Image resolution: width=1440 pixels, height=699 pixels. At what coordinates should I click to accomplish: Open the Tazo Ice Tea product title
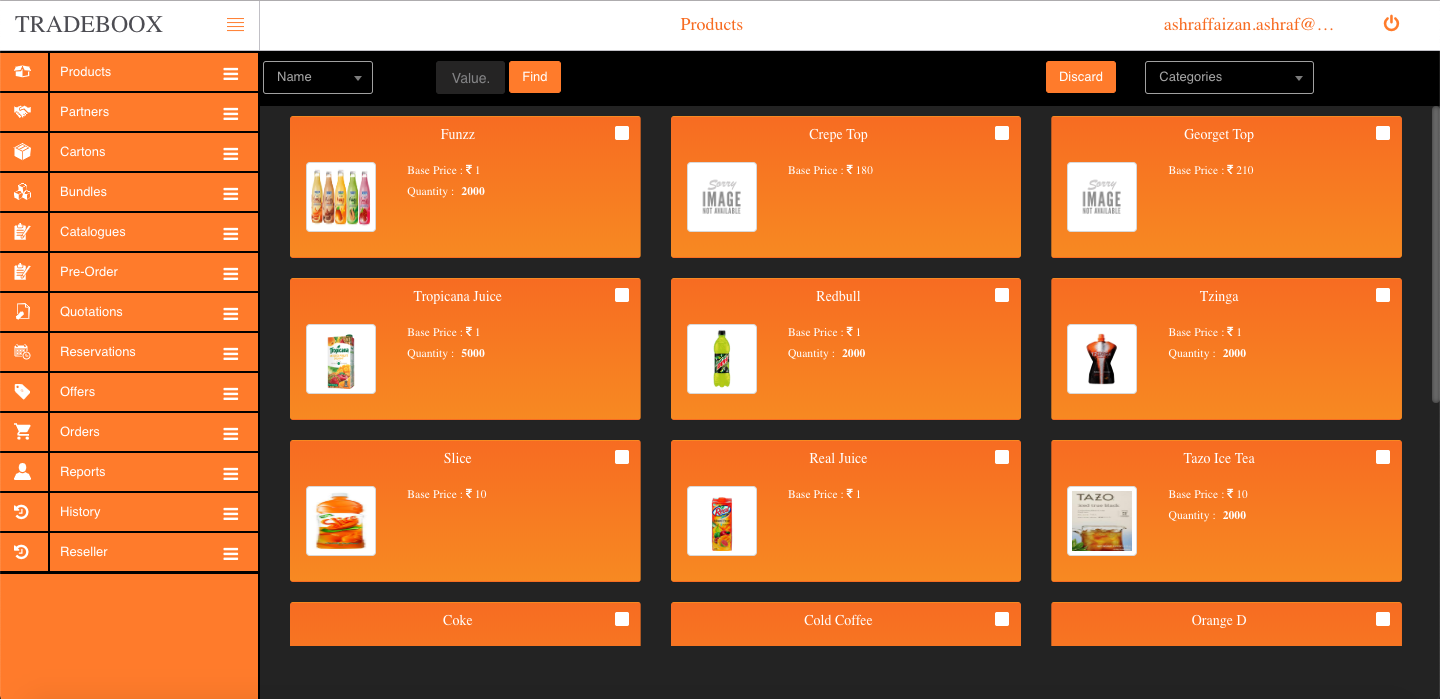pyautogui.click(x=1219, y=459)
